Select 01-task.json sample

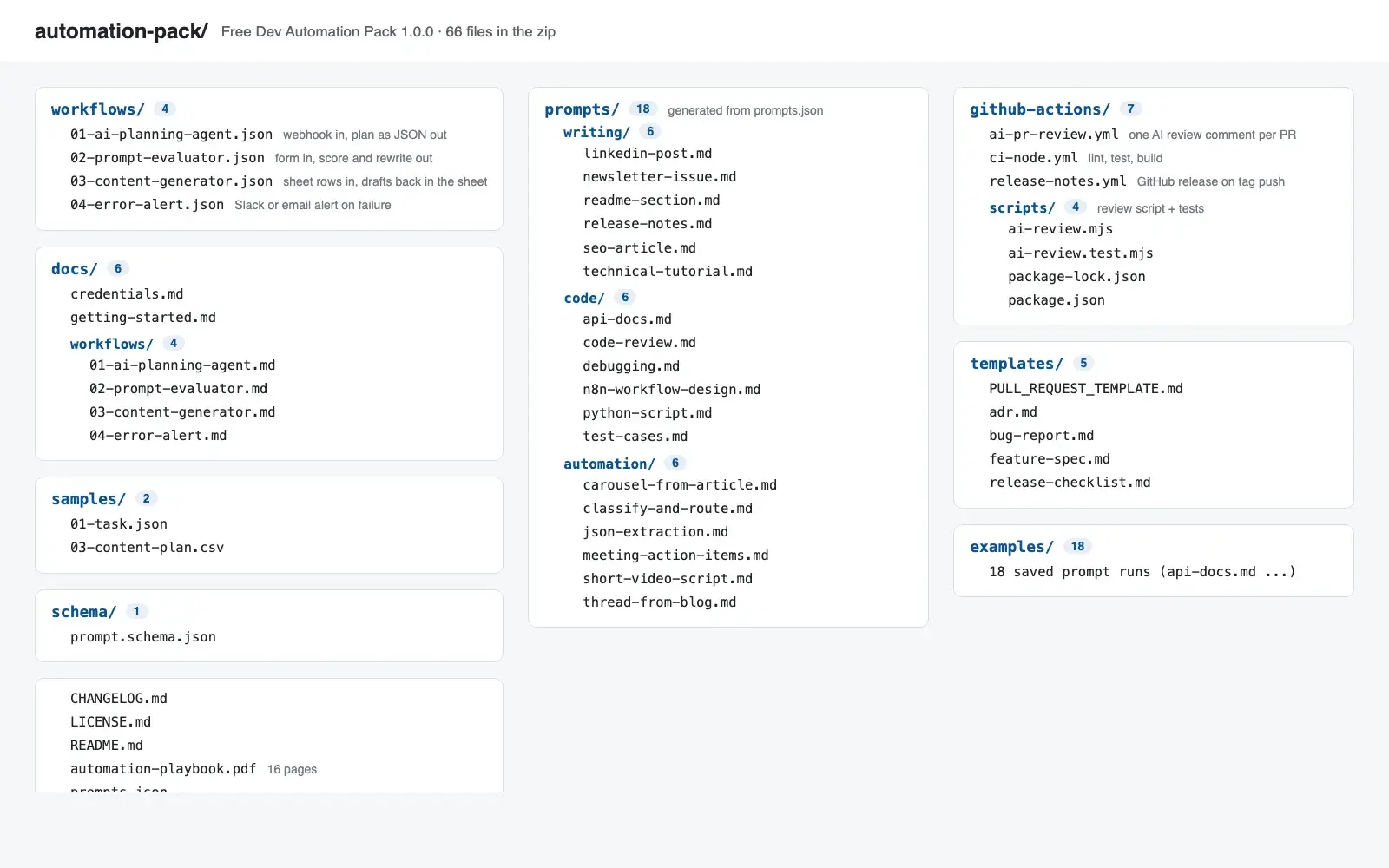click(x=119, y=524)
